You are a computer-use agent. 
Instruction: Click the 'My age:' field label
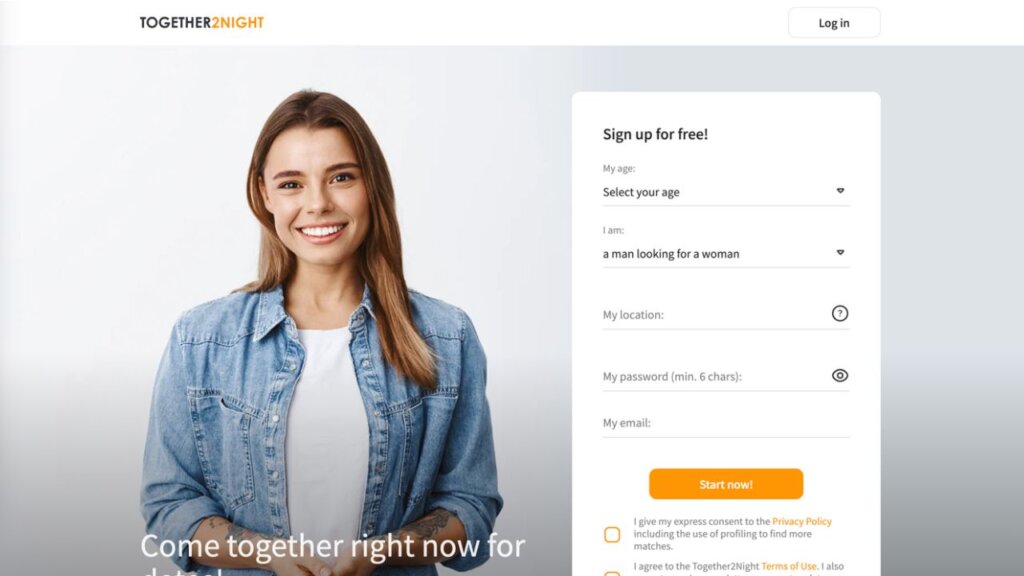(618, 168)
